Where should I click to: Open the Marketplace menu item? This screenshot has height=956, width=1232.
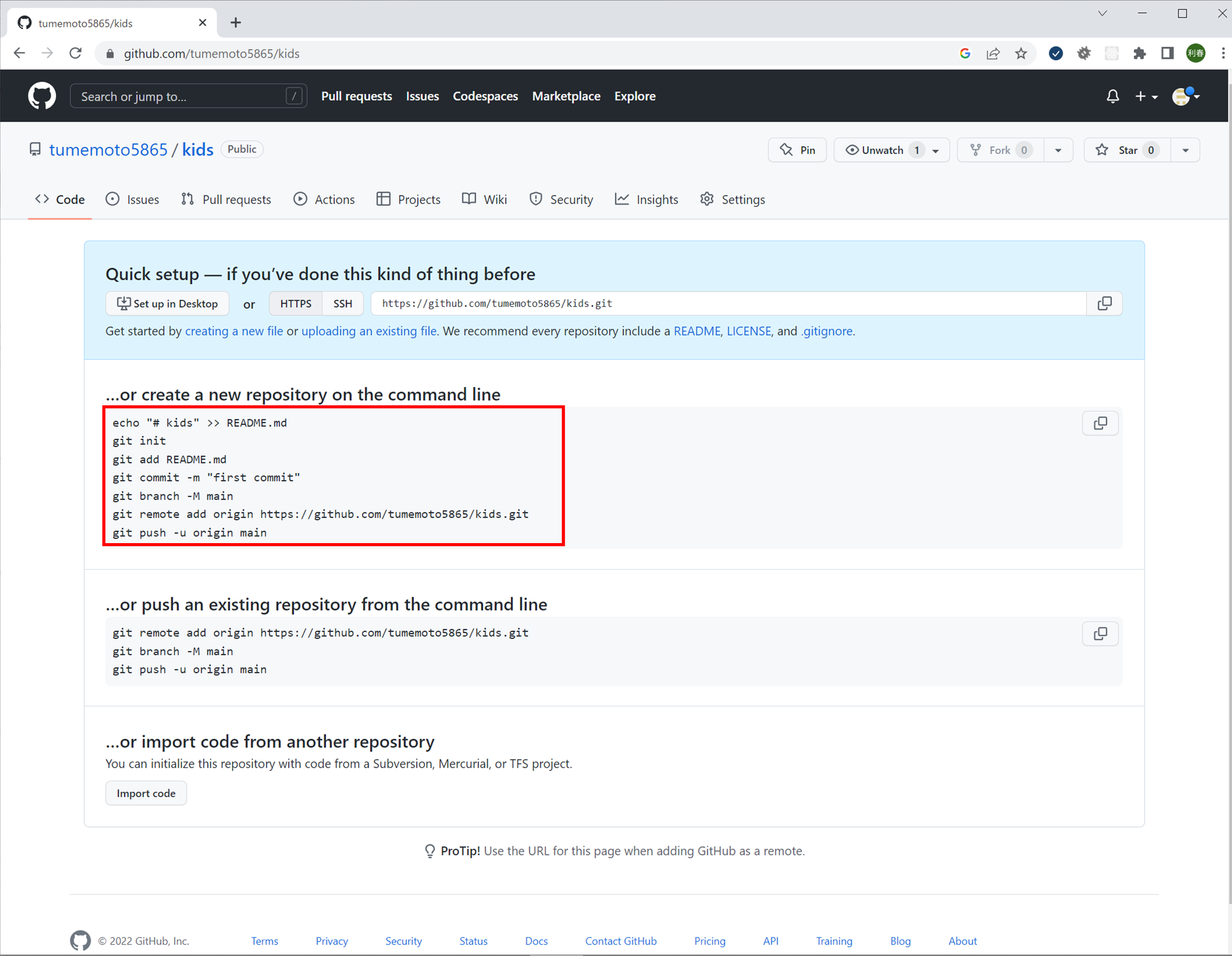tap(566, 96)
